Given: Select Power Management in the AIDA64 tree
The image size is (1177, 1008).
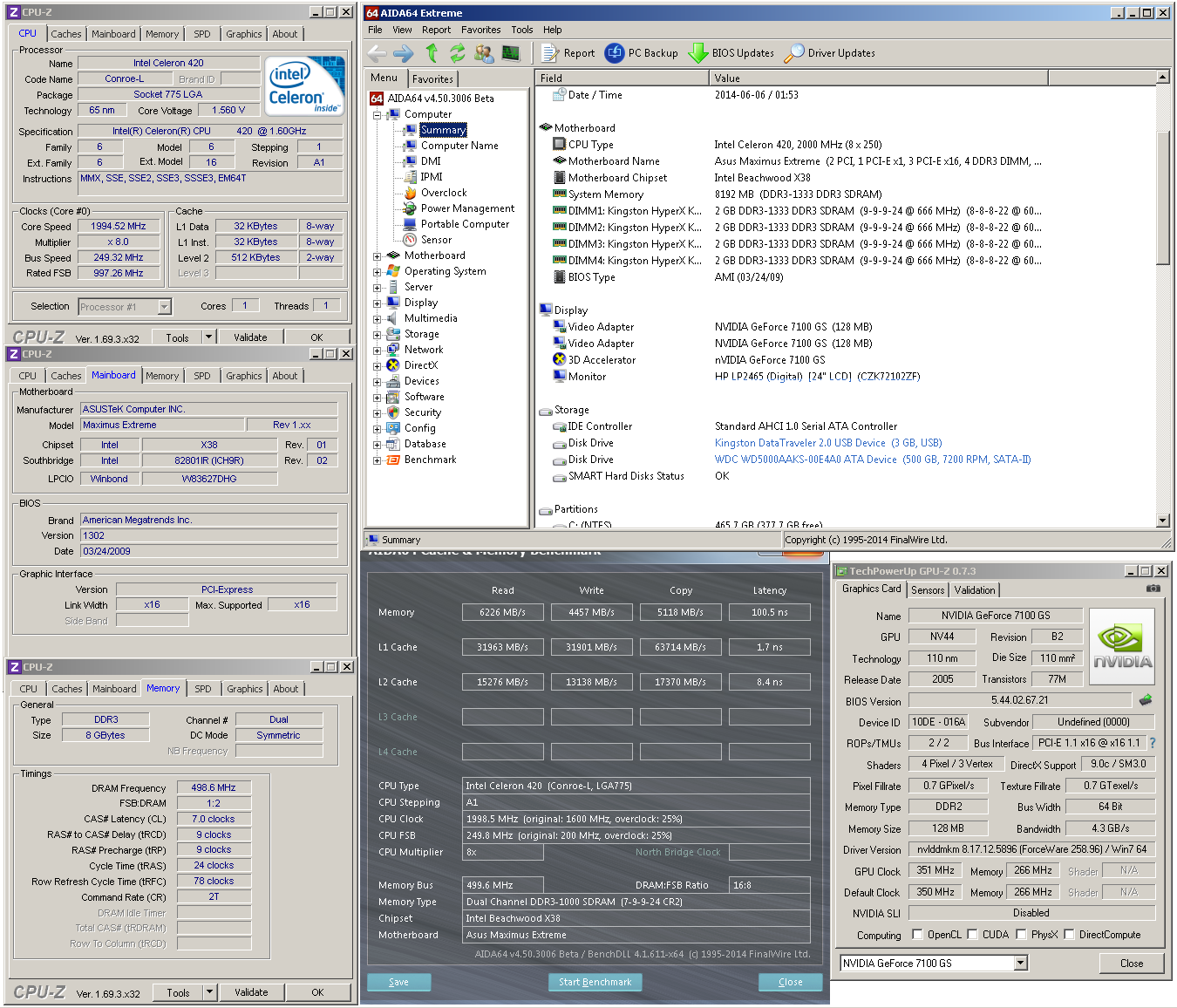Looking at the screenshot, I should (467, 208).
